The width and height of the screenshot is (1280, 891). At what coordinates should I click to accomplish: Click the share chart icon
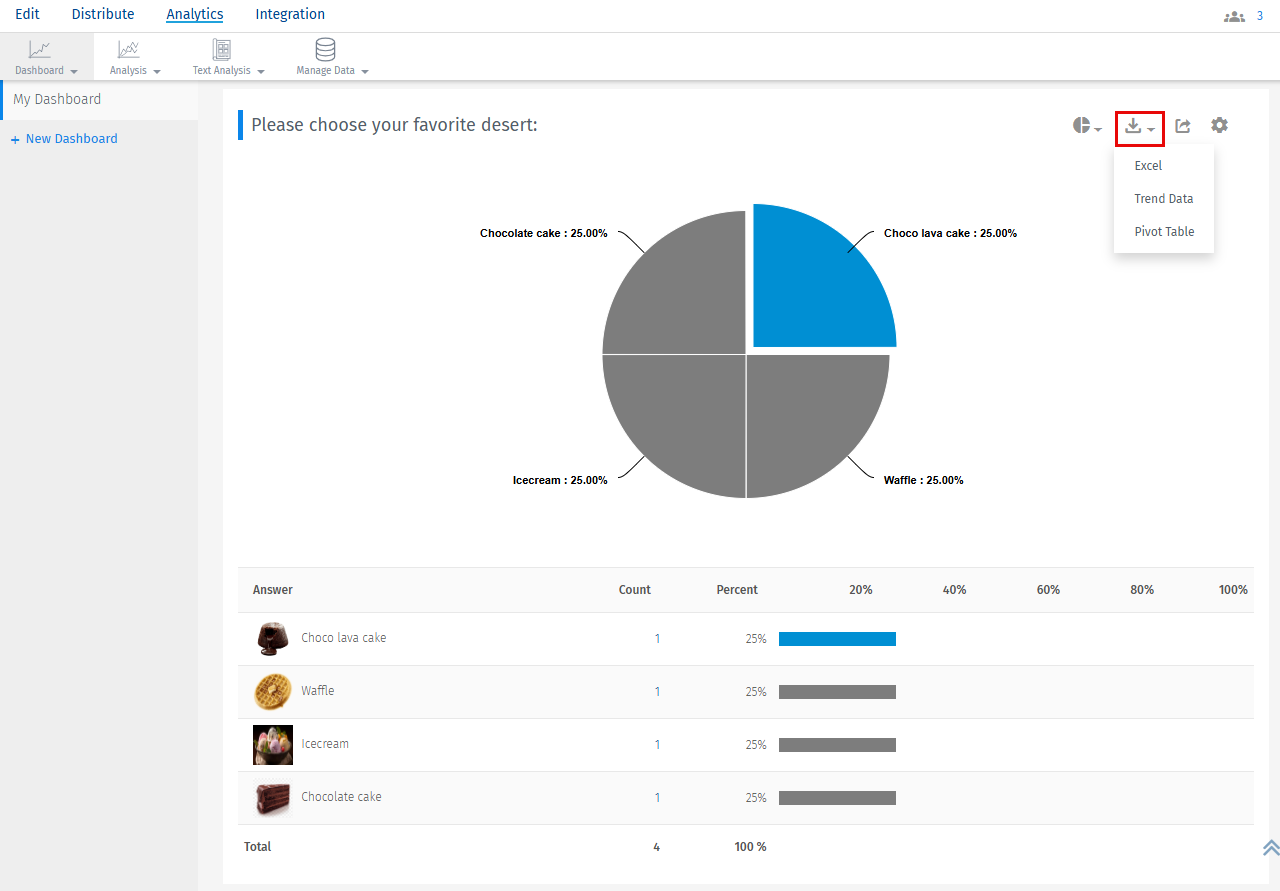pyautogui.click(x=1183, y=125)
